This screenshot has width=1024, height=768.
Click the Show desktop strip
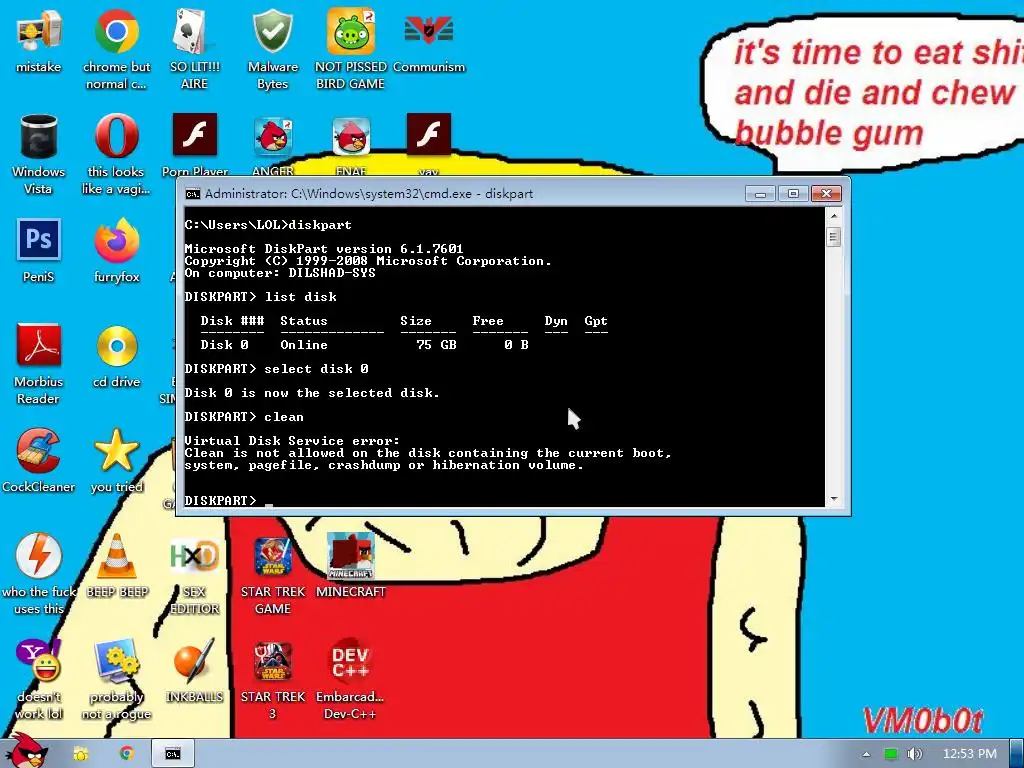[1017, 754]
